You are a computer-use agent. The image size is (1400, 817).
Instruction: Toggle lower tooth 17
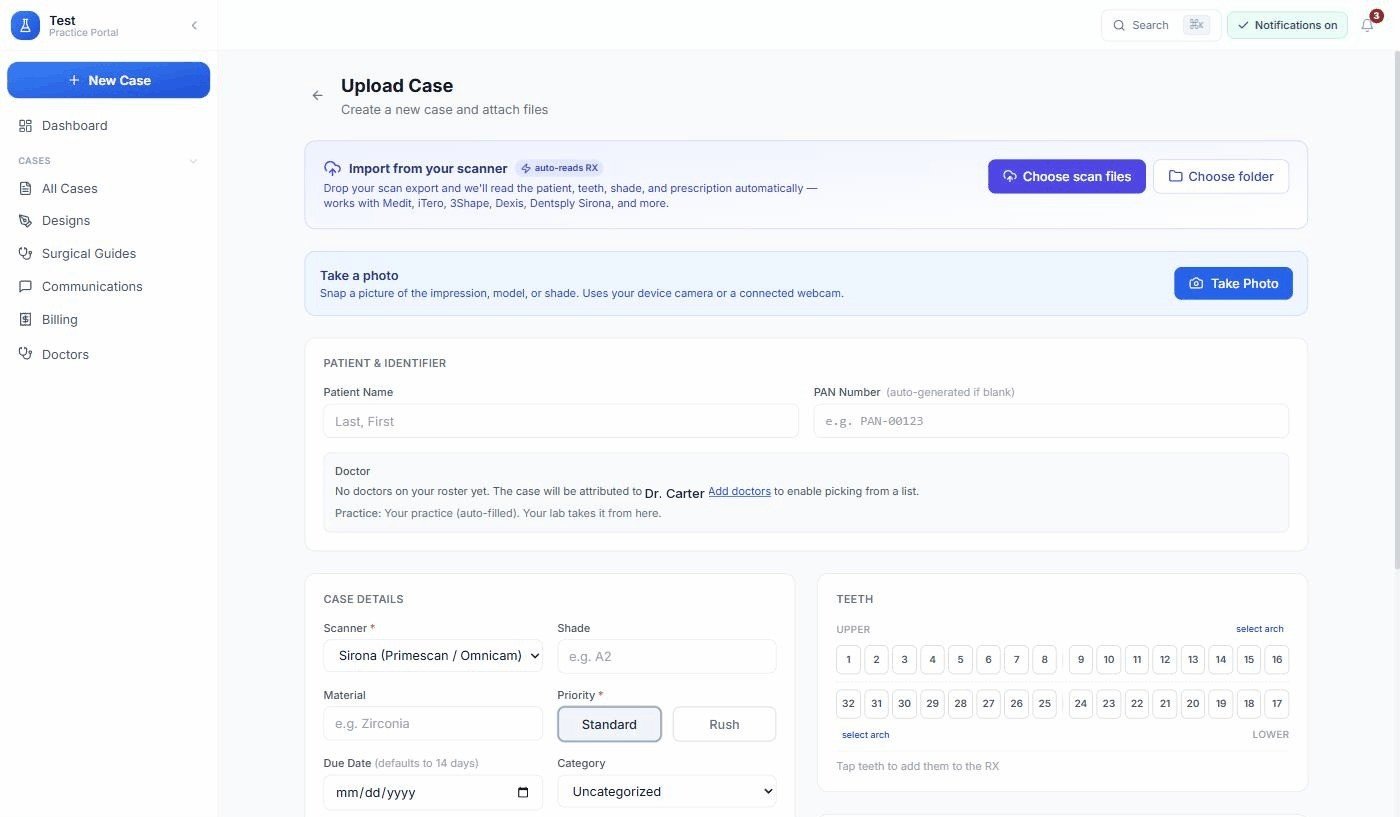[1276, 703]
